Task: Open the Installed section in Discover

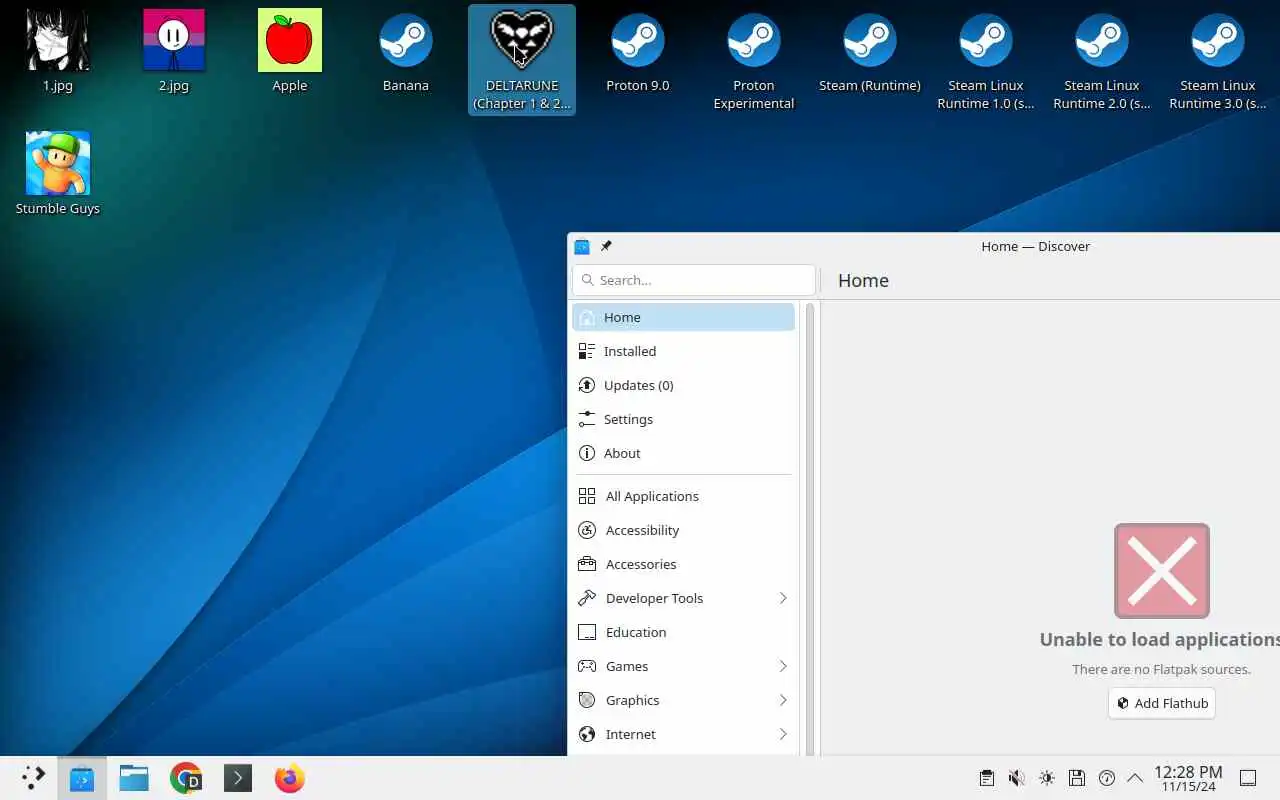Action: point(683,351)
